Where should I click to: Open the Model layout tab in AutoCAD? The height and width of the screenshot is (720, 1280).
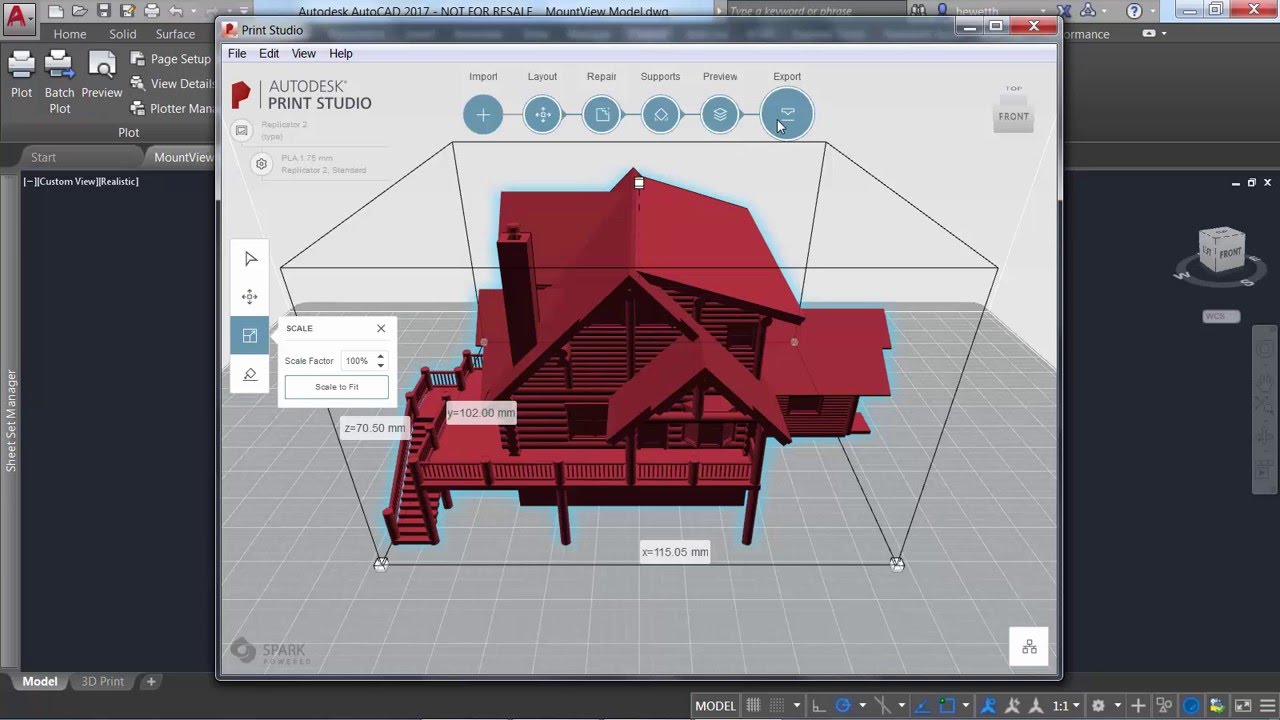pos(40,681)
